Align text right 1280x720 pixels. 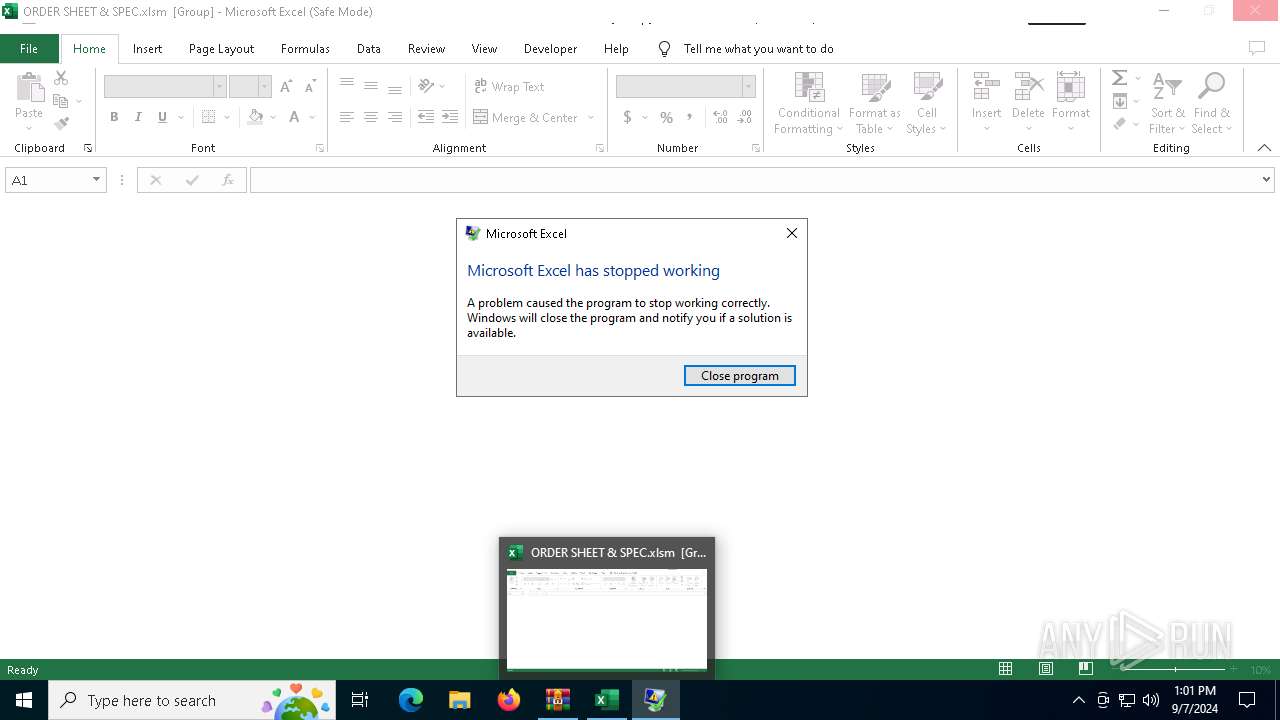click(395, 117)
